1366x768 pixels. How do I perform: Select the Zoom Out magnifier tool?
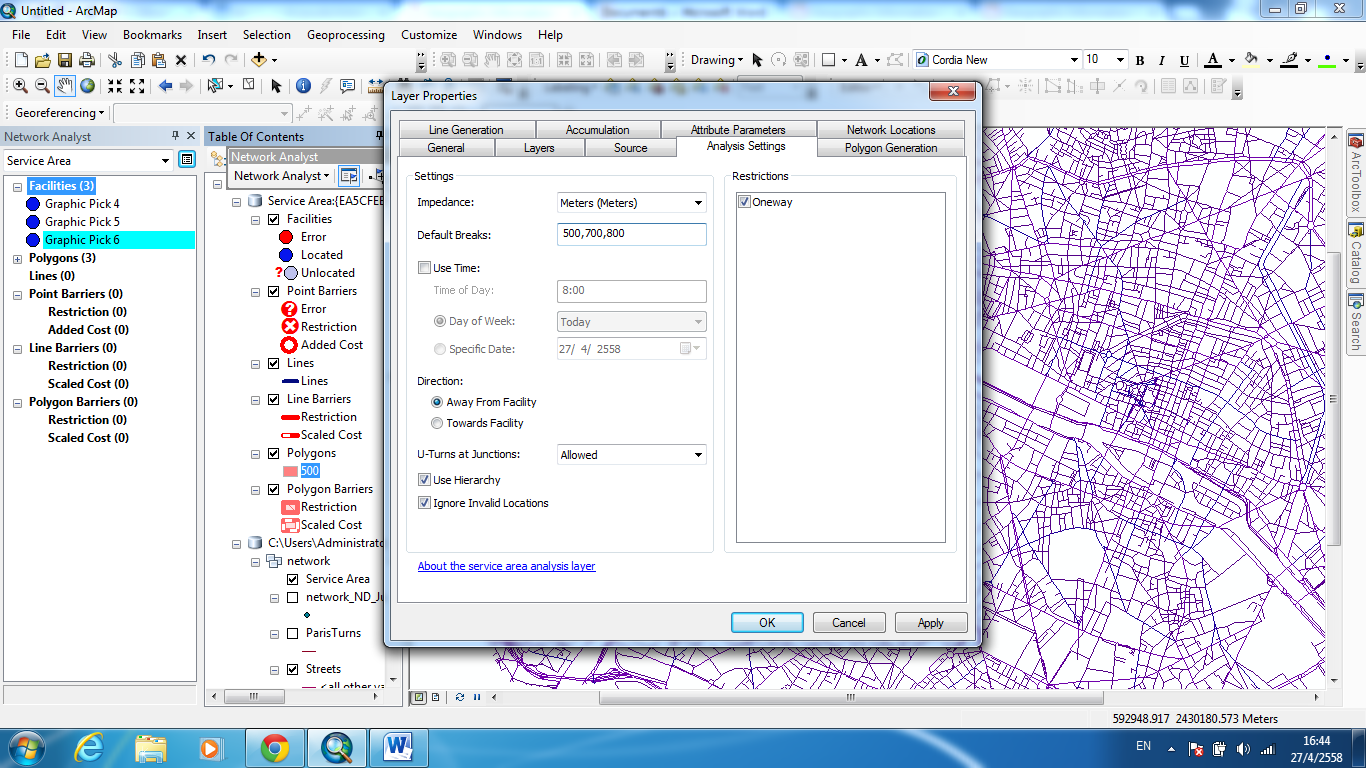pyautogui.click(x=42, y=86)
